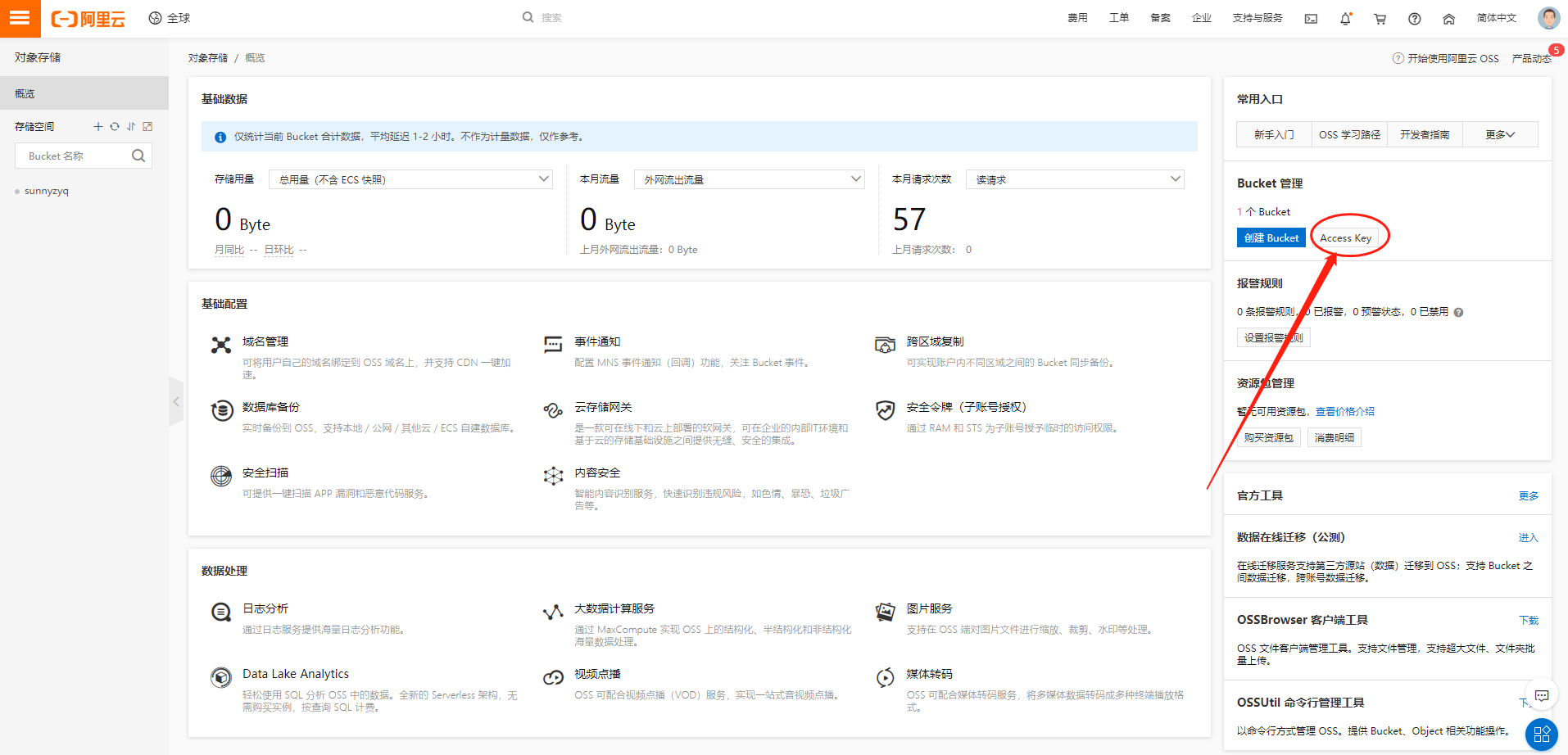Open 安全令牌 (子账号授权)
The height and width of the screenshot is (755, 1568).
point(966,407)
